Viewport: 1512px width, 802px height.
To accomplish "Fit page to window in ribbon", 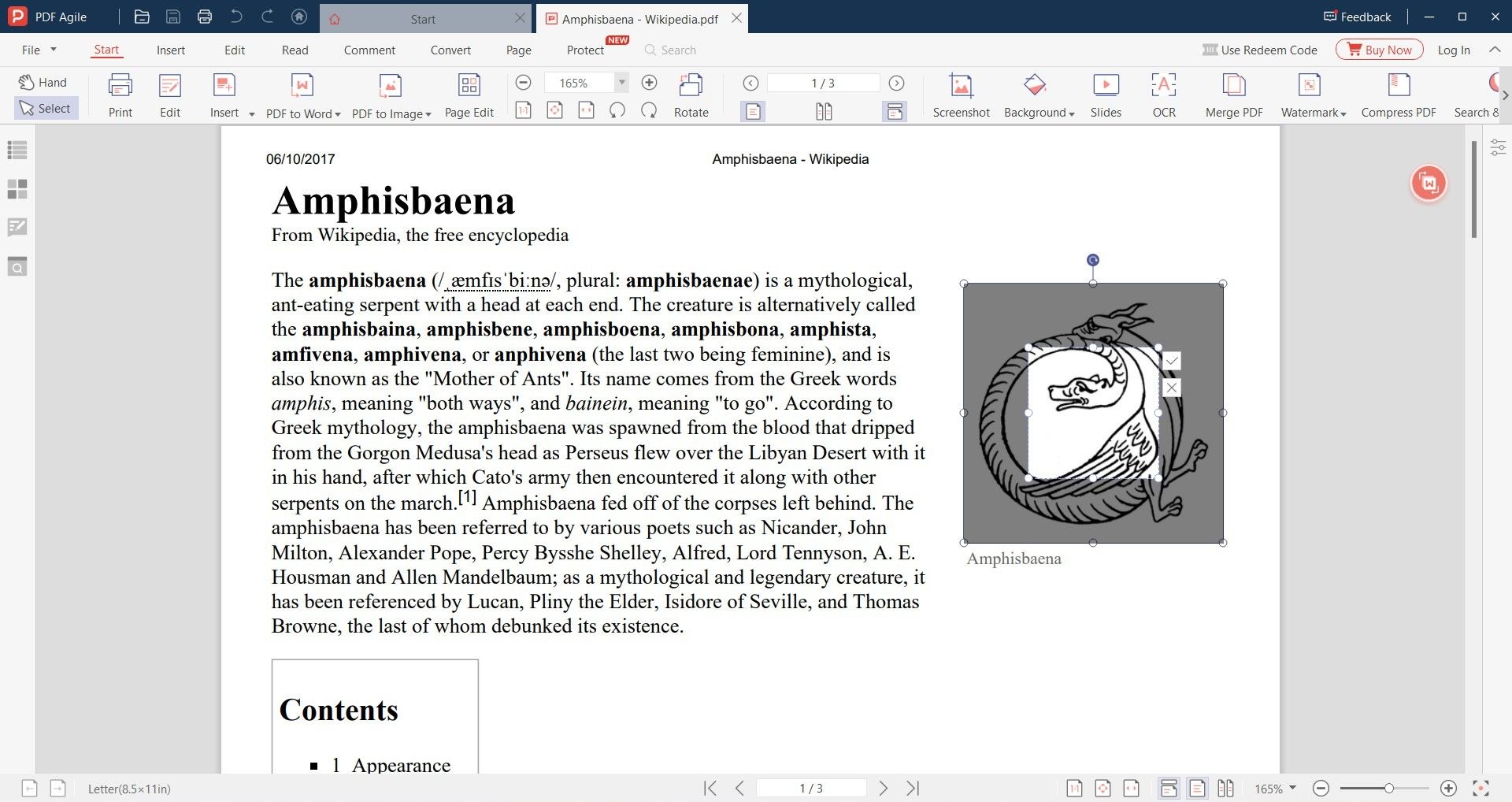I will click(554, 110).
